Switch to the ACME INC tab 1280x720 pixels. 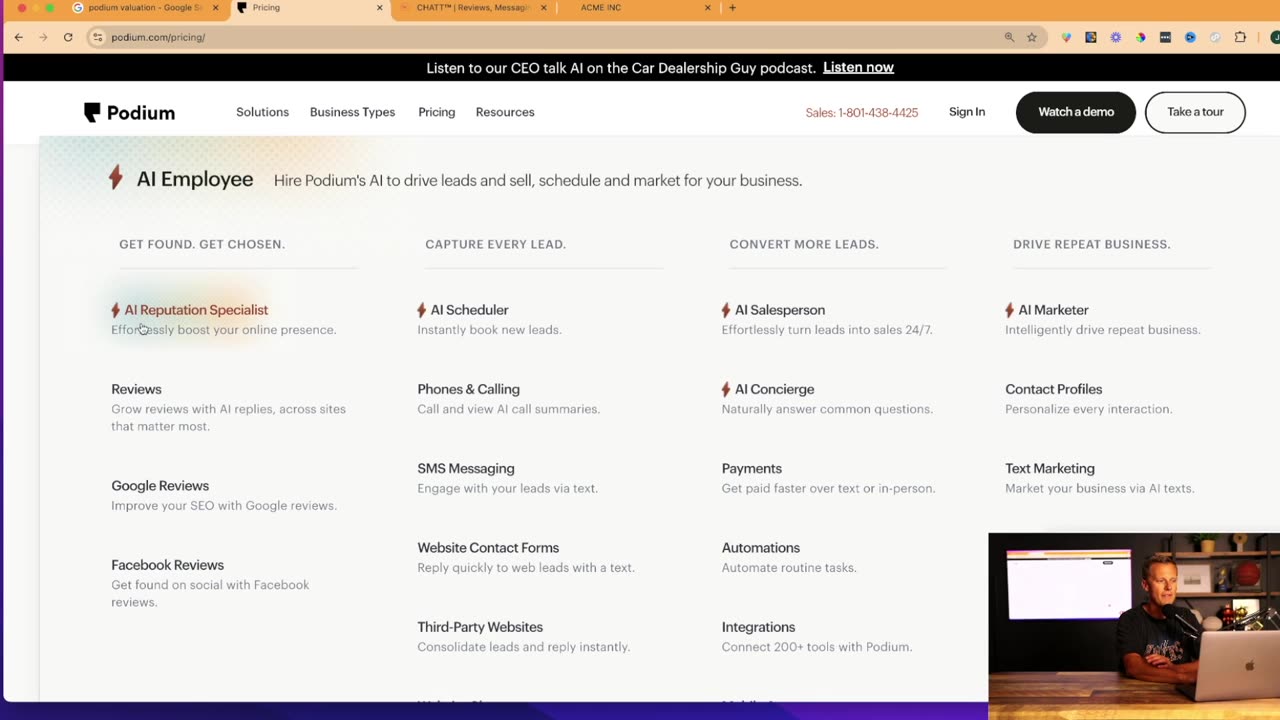click(x=638, y=8)
